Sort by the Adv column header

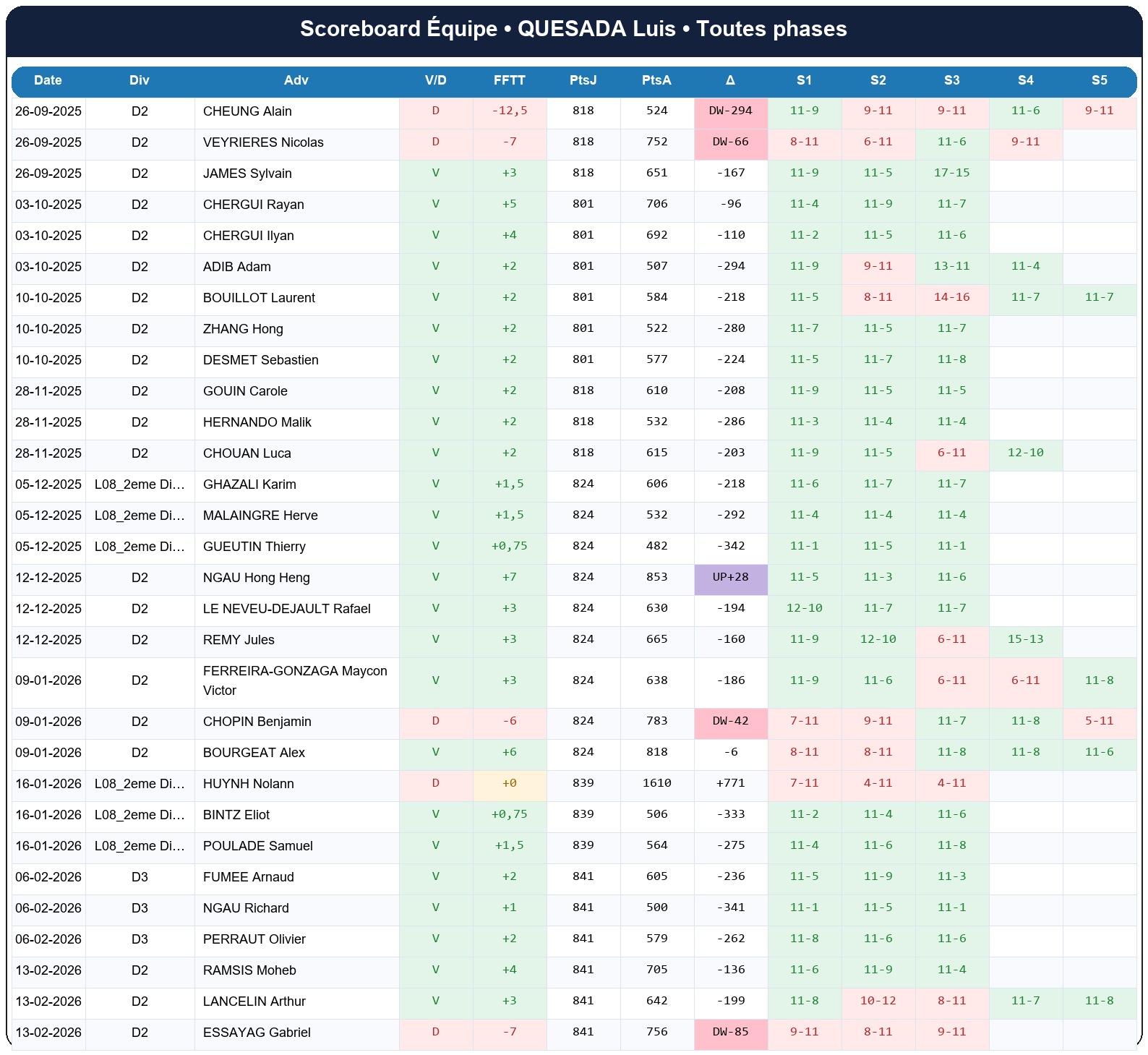point(296,80)
